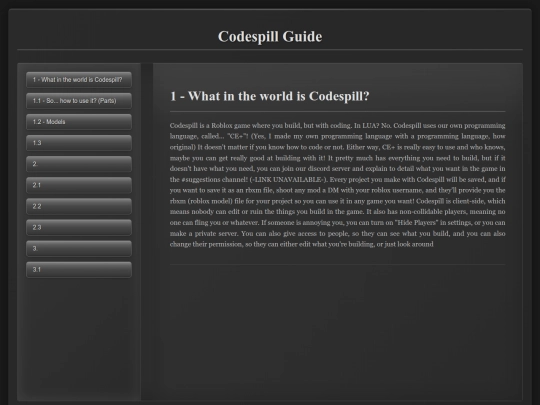Click the Codespill description paragraph text
Viewport: 540px width, 405px height.
338,185
